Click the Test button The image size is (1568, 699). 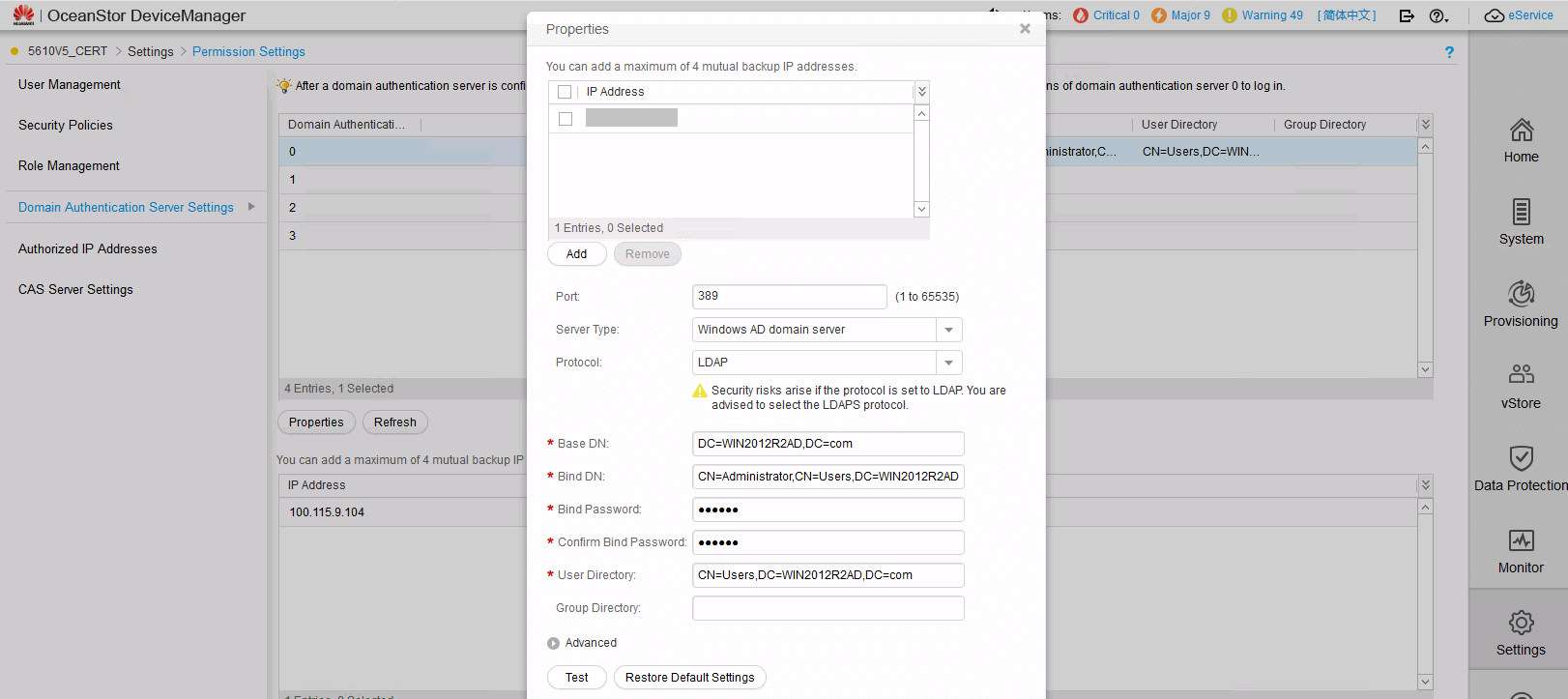pos(576,678)
